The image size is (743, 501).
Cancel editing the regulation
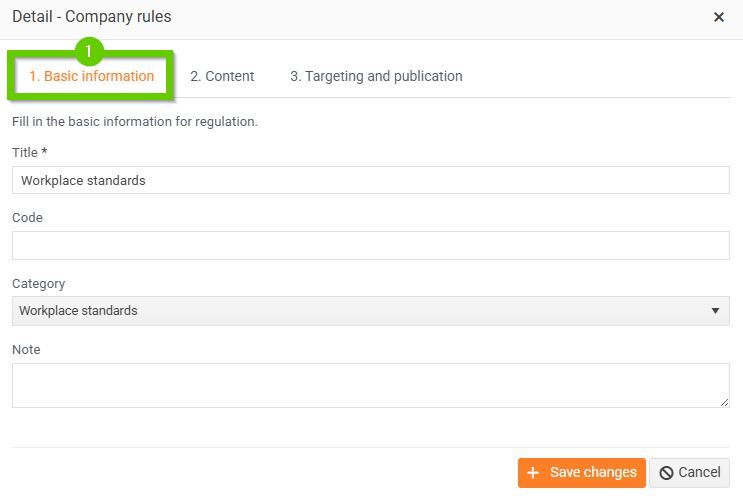[x=689, y=473]
